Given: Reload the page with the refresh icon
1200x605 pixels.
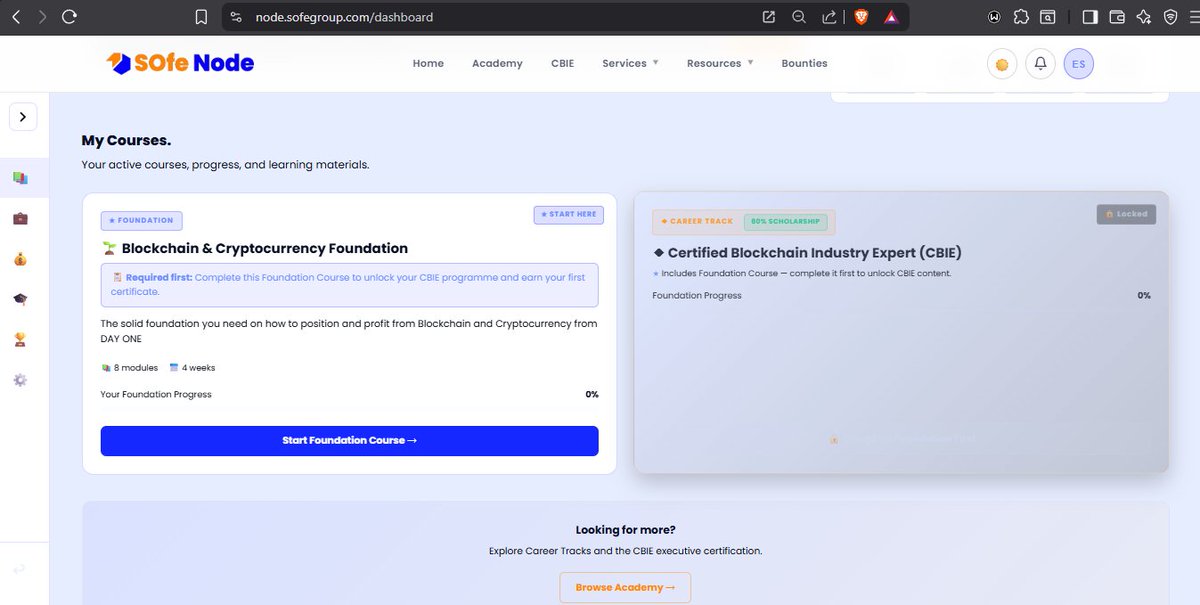Looking at the screenshot, I should tap(69, 17).
